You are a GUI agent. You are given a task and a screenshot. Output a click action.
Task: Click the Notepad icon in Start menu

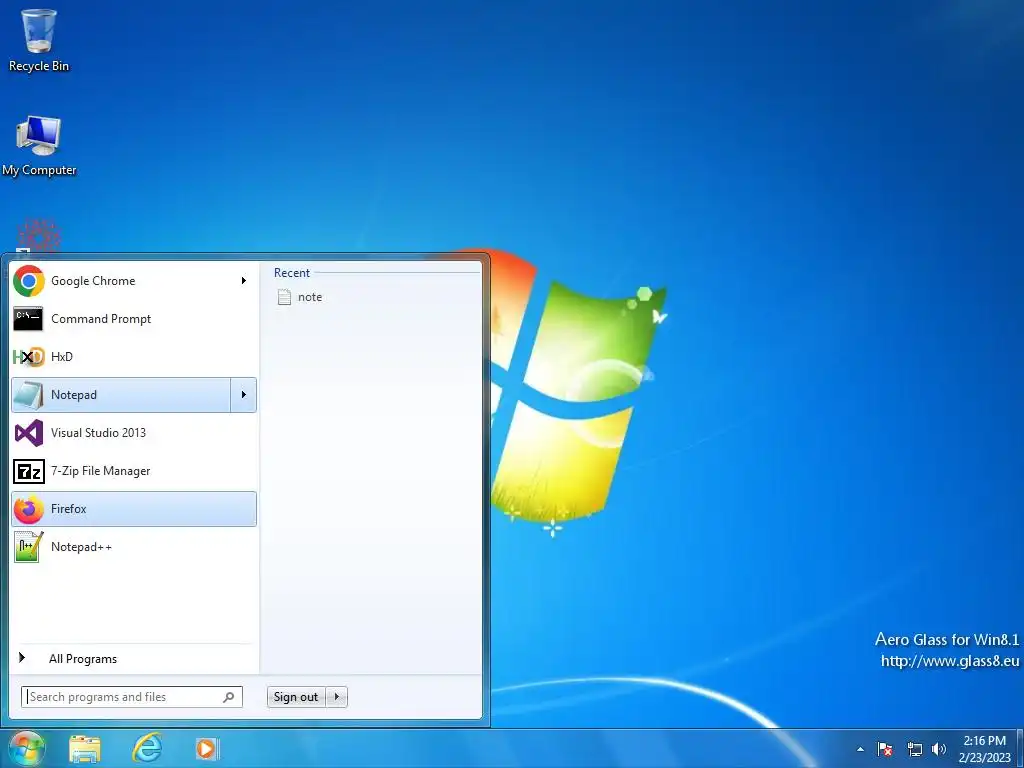28,394
